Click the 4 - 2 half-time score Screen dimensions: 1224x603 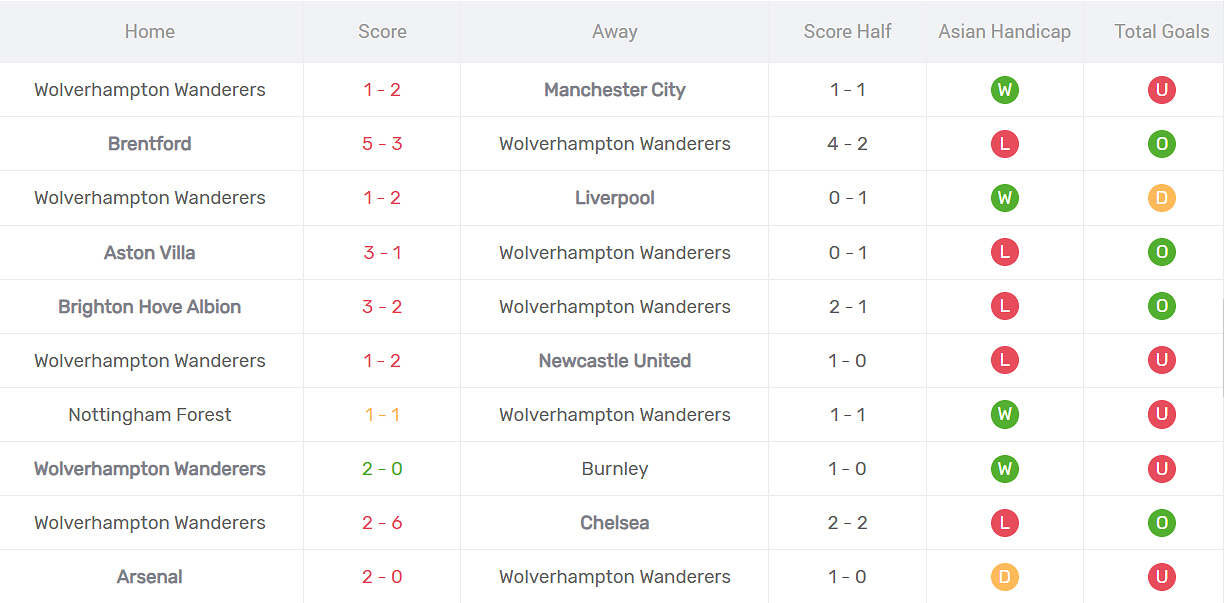pos(847,144)
